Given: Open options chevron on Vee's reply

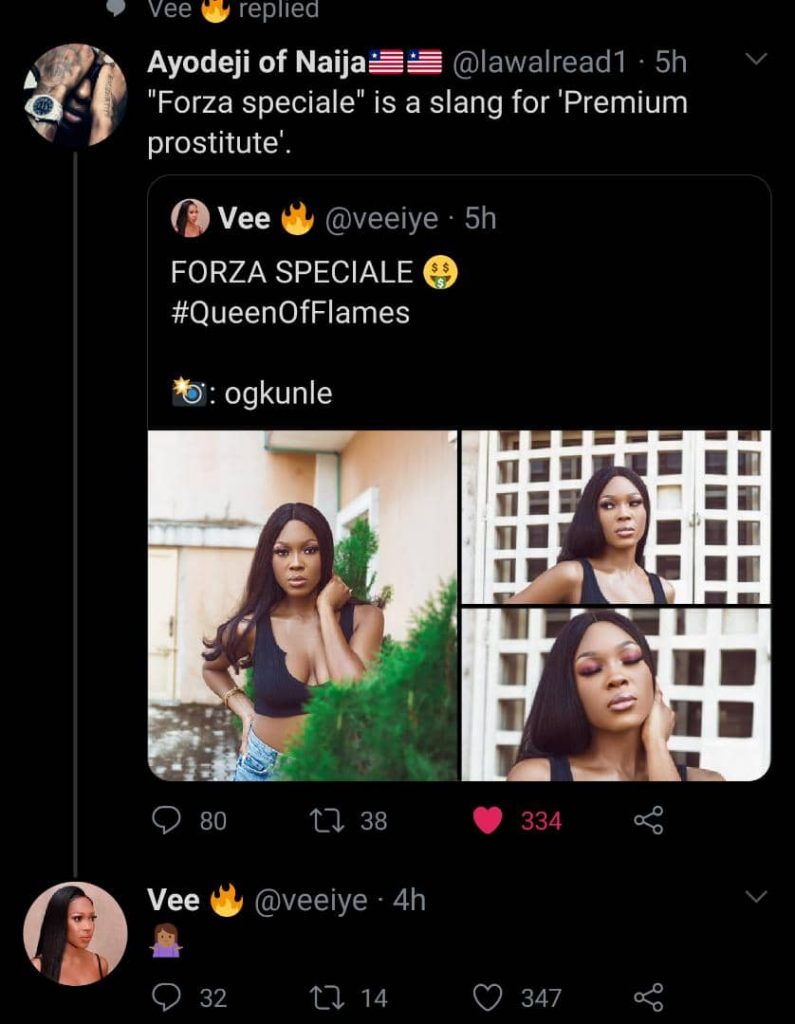Looking at the screenshot, I should tap(757, 895).
